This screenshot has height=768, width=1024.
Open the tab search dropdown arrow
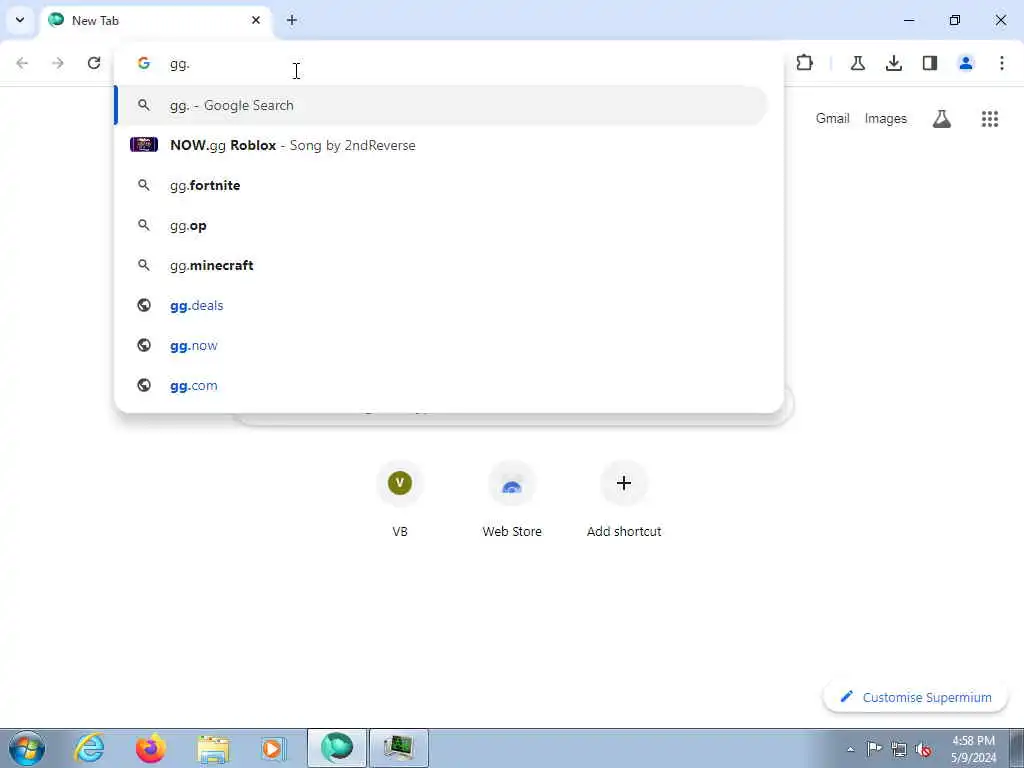pyautogui.click(x=20, y=20)
